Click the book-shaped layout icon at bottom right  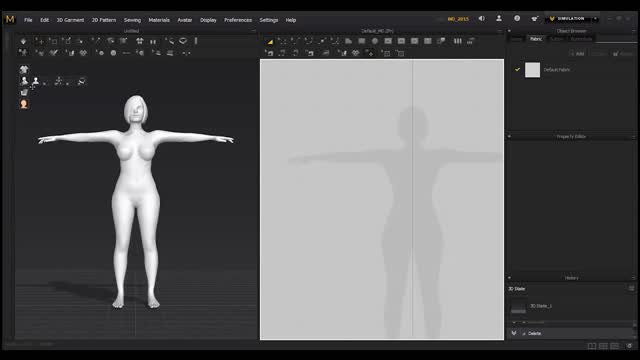coord(591,346)
